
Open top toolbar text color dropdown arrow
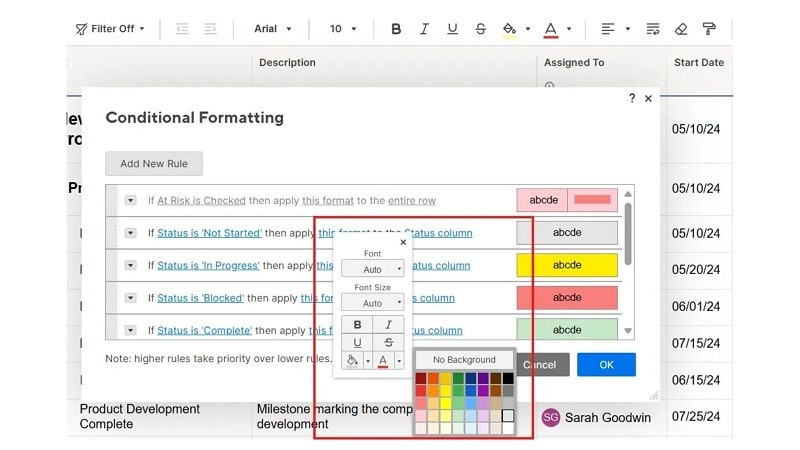(569, 29)
